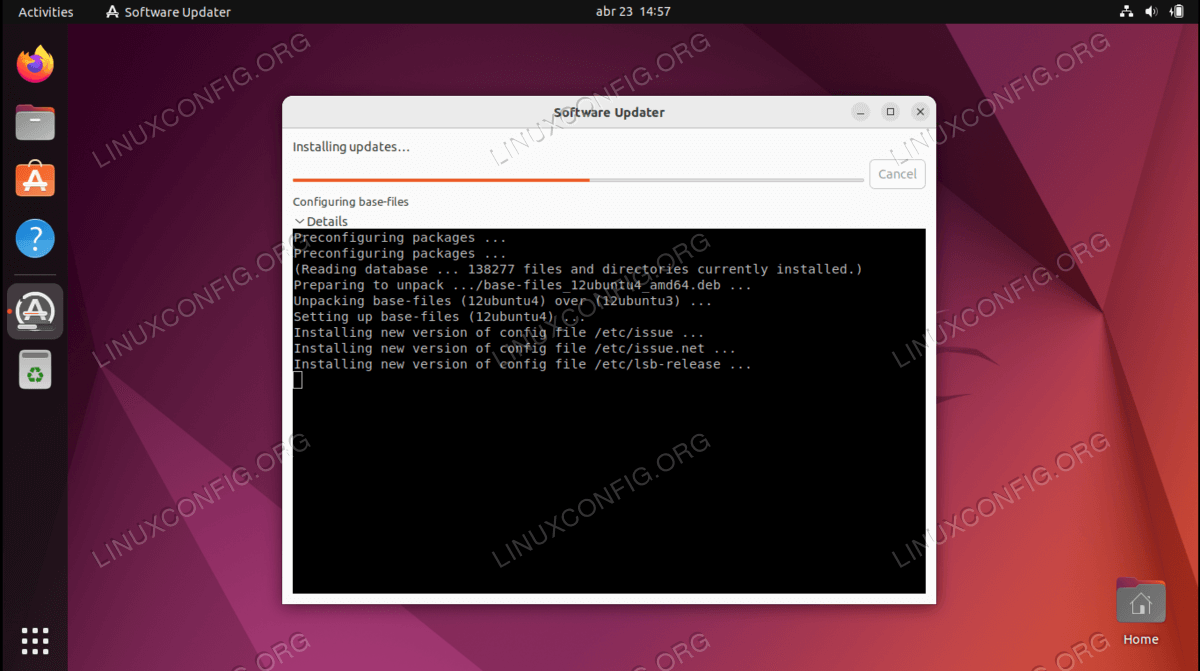Cancel the update installation
Image resolution: width=1200 pixels, height=671 pixels.
pyautogui.click(x=897, y=174)
